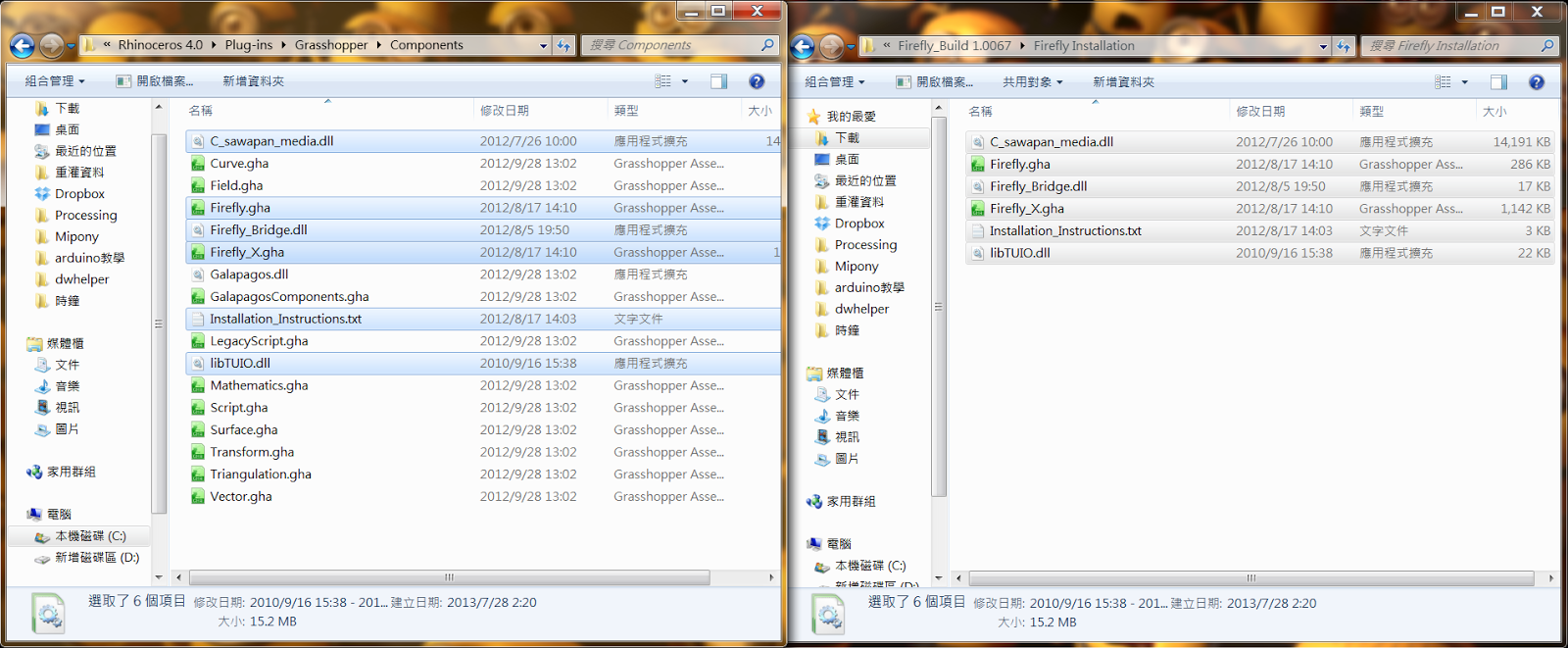Click the Forward arrow in the Components window
Viewport: 1568px width, 648px height.
(52, 45)
